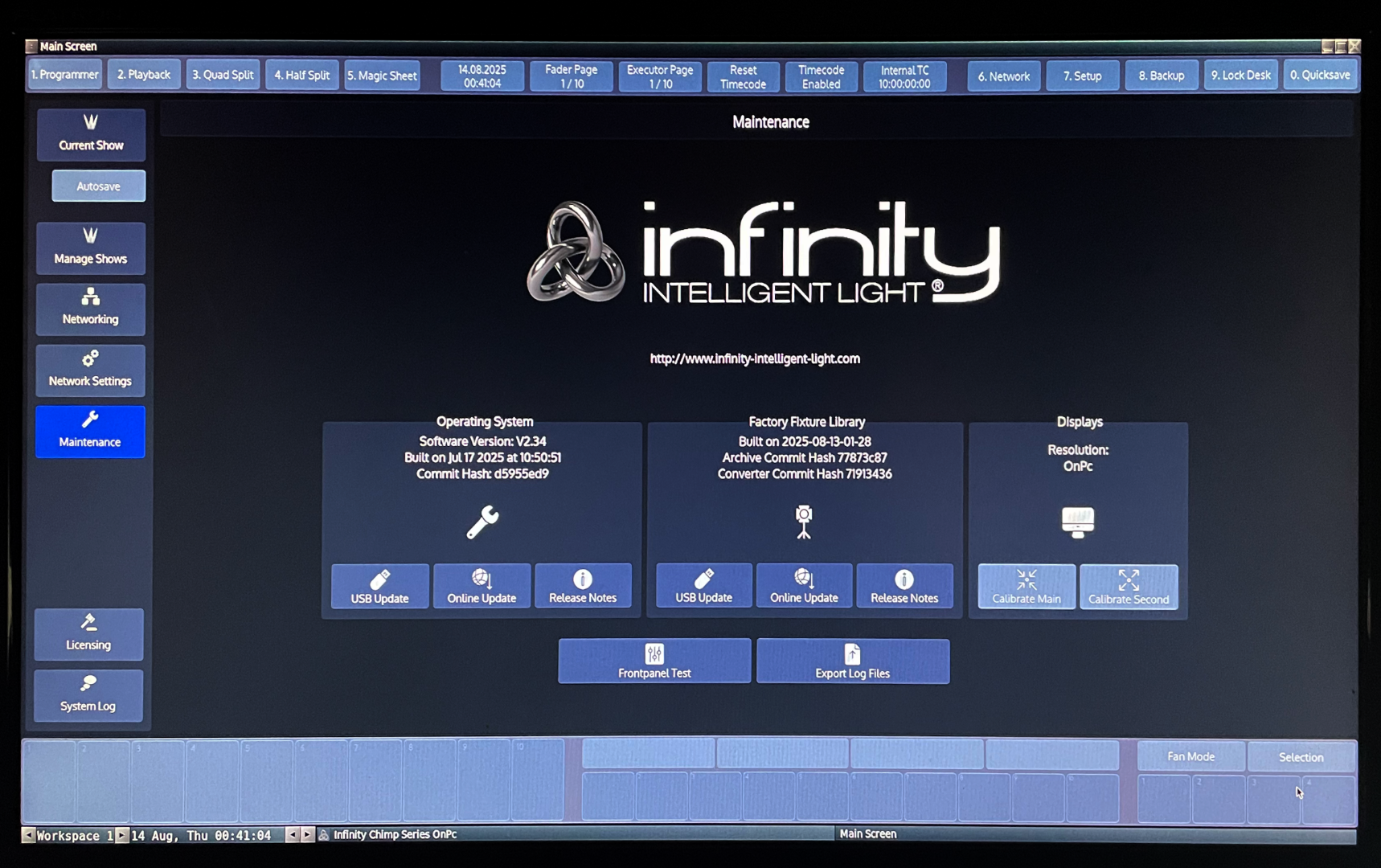Switch to 2. Playback tab

point(144,75)
